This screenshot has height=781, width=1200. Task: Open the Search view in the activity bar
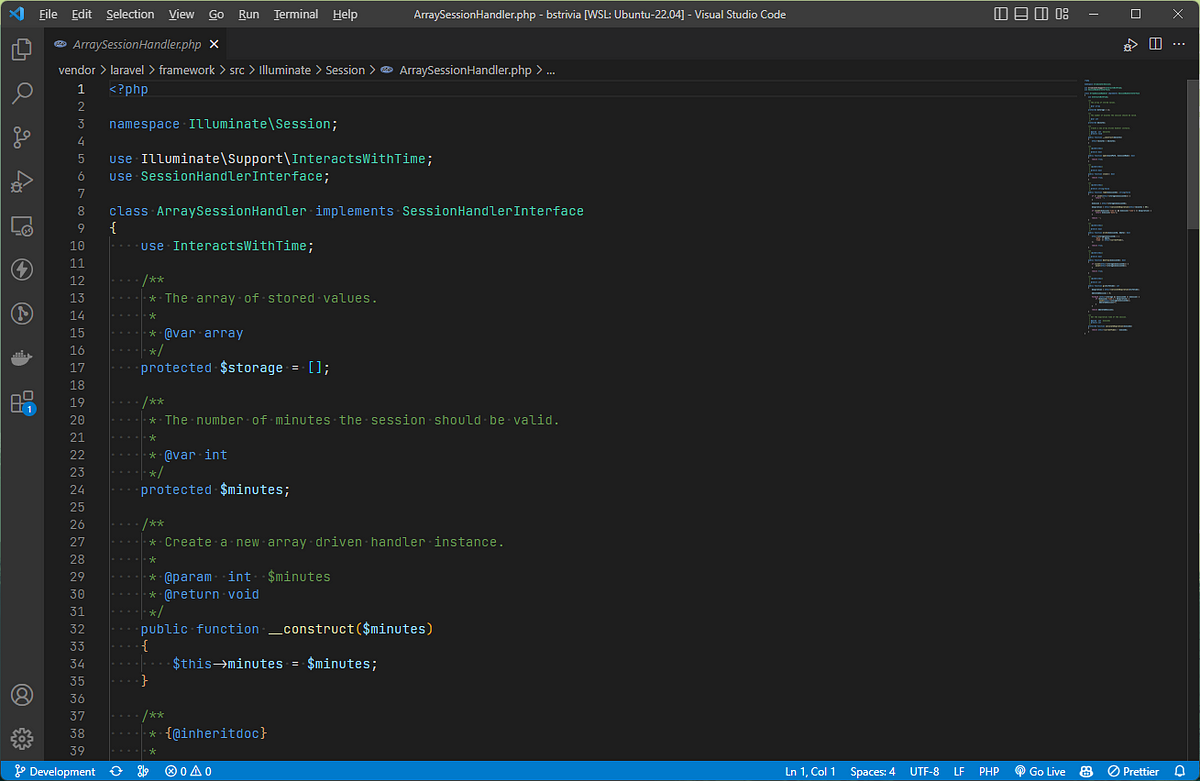(x=22, y=93)
